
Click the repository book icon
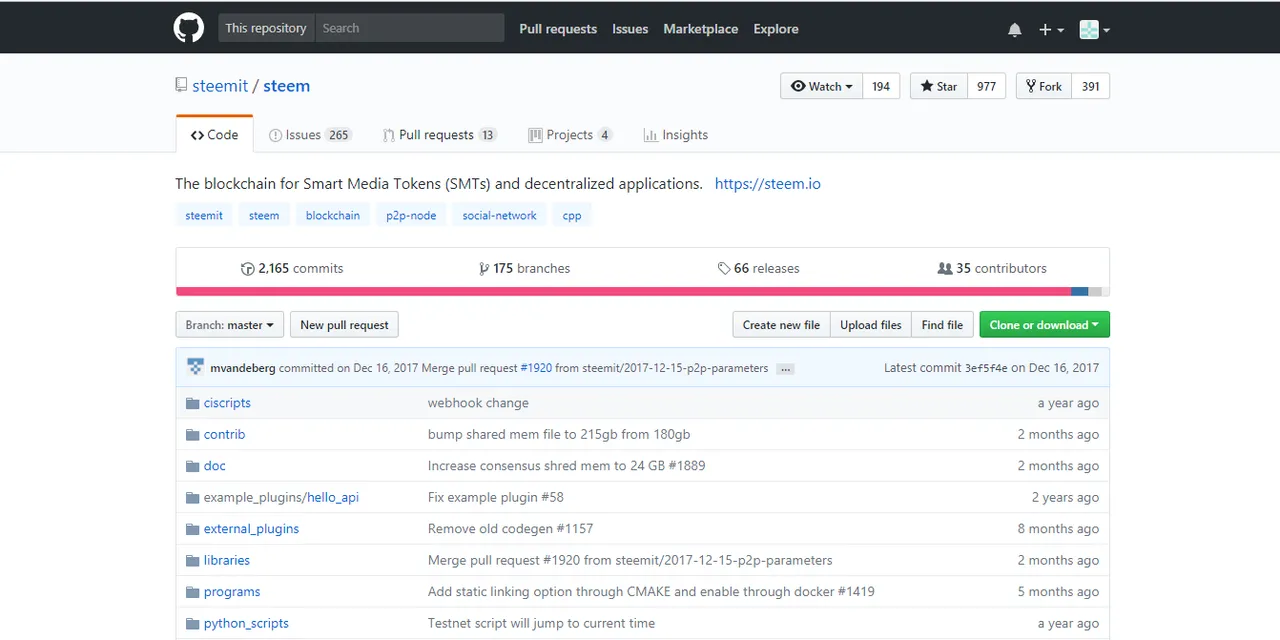[181, 86]
